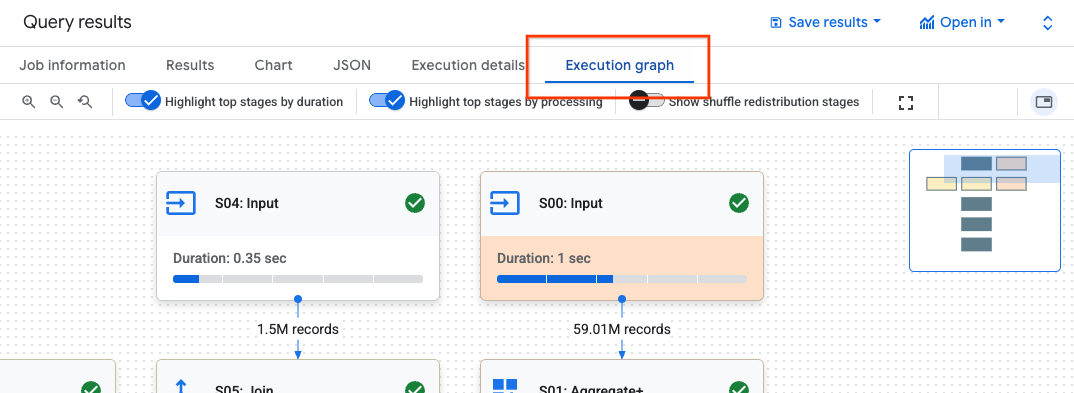Open the Save results dropdown
The width and height of the screenshot is (1074, 393).
pos(825,23)
